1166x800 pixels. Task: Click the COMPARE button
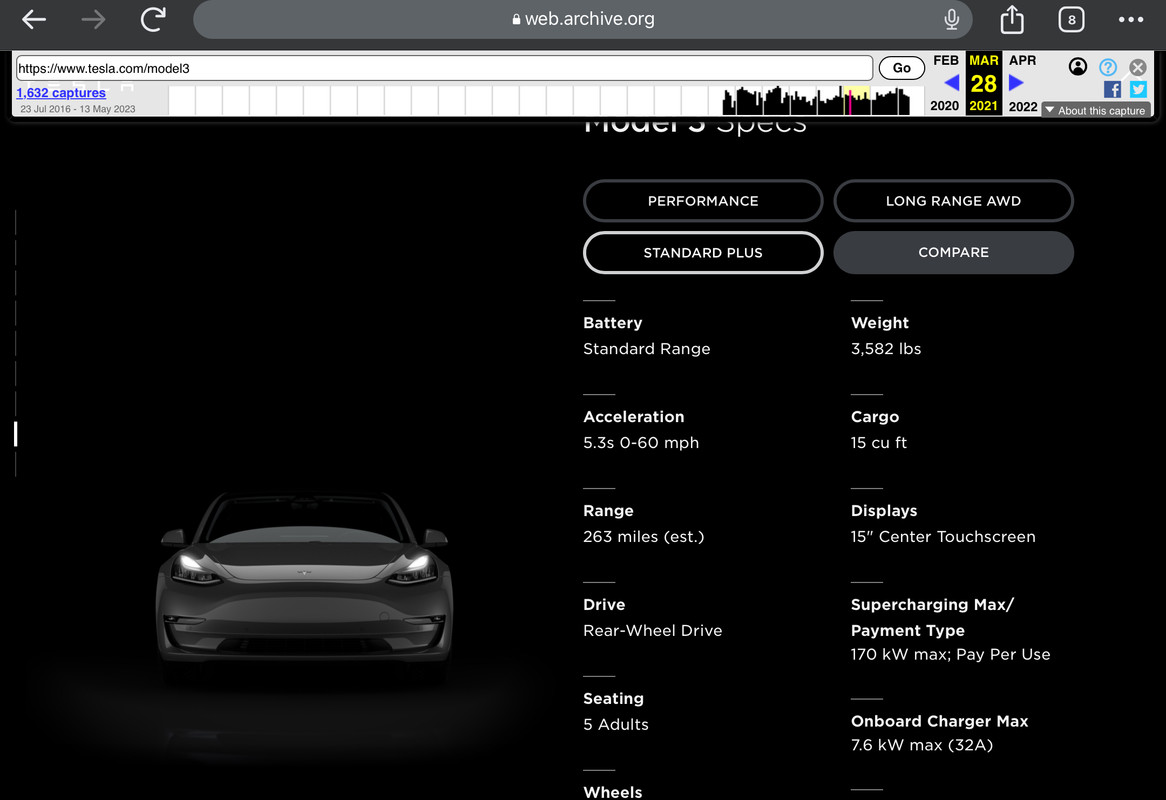[x=953, y=253]
